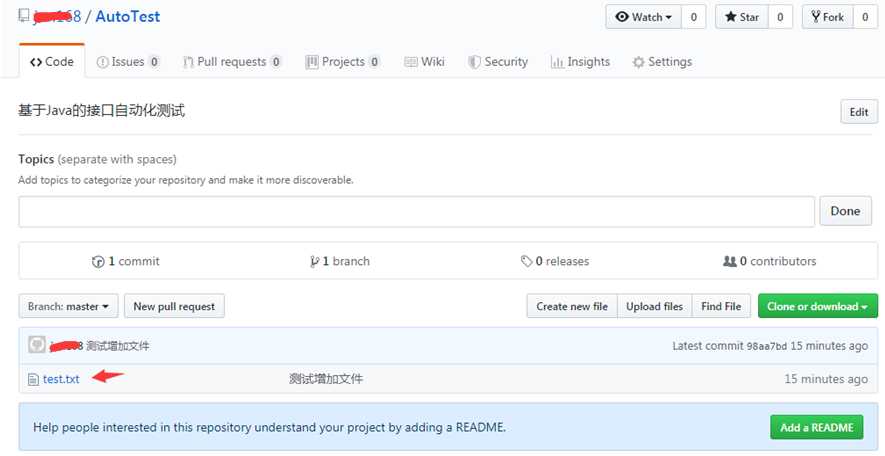The width and height of the screenshot is (885, 456).
Task: Click the star icon on the Star button
Action: 730,17
